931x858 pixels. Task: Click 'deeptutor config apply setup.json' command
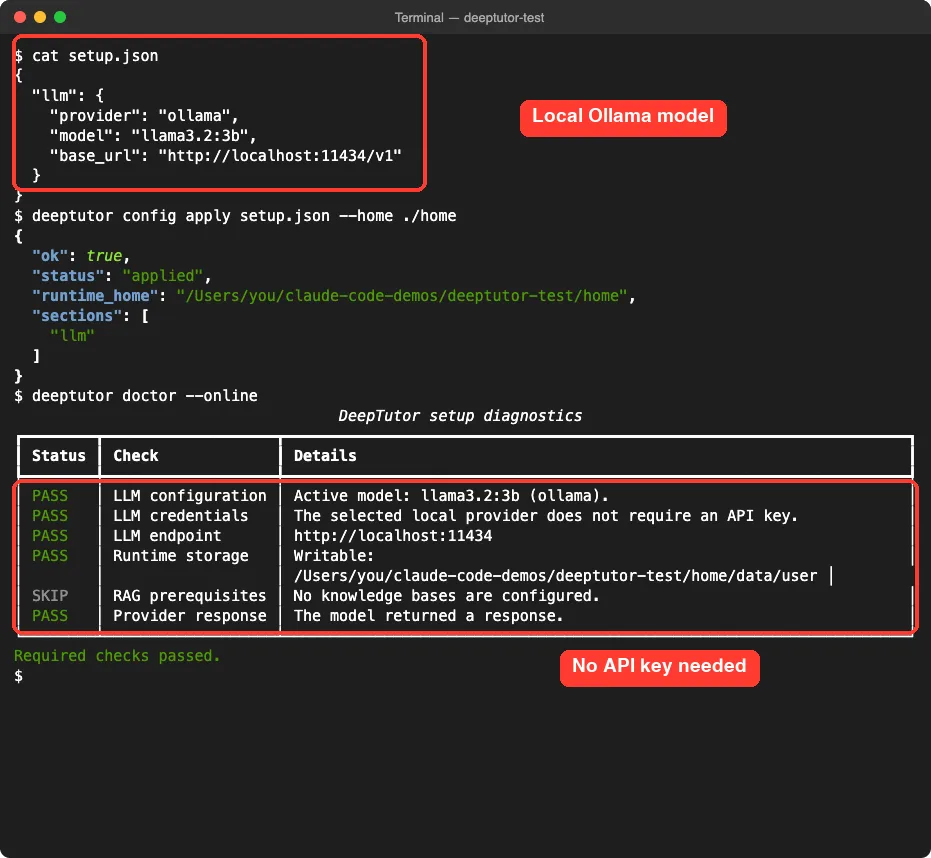180,216
